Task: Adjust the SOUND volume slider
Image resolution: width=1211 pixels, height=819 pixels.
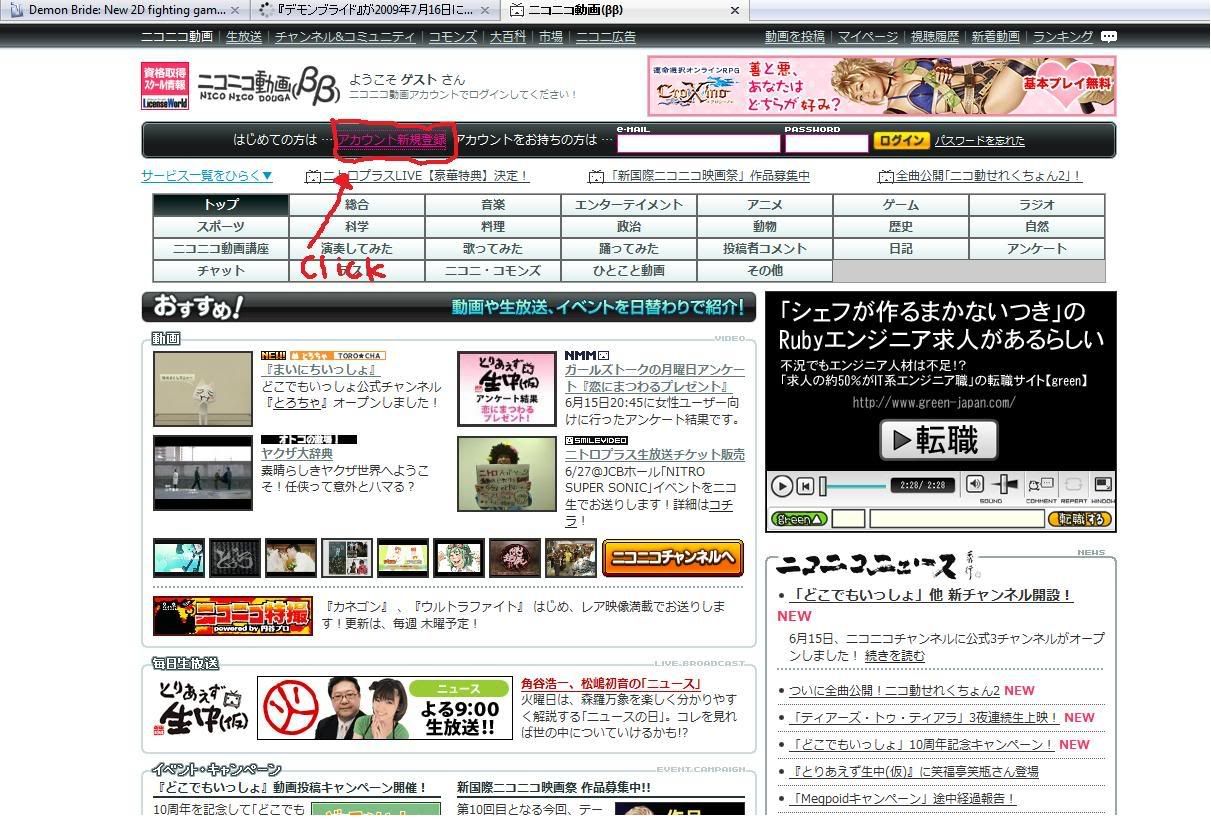Action: (x=1005, y=485)
